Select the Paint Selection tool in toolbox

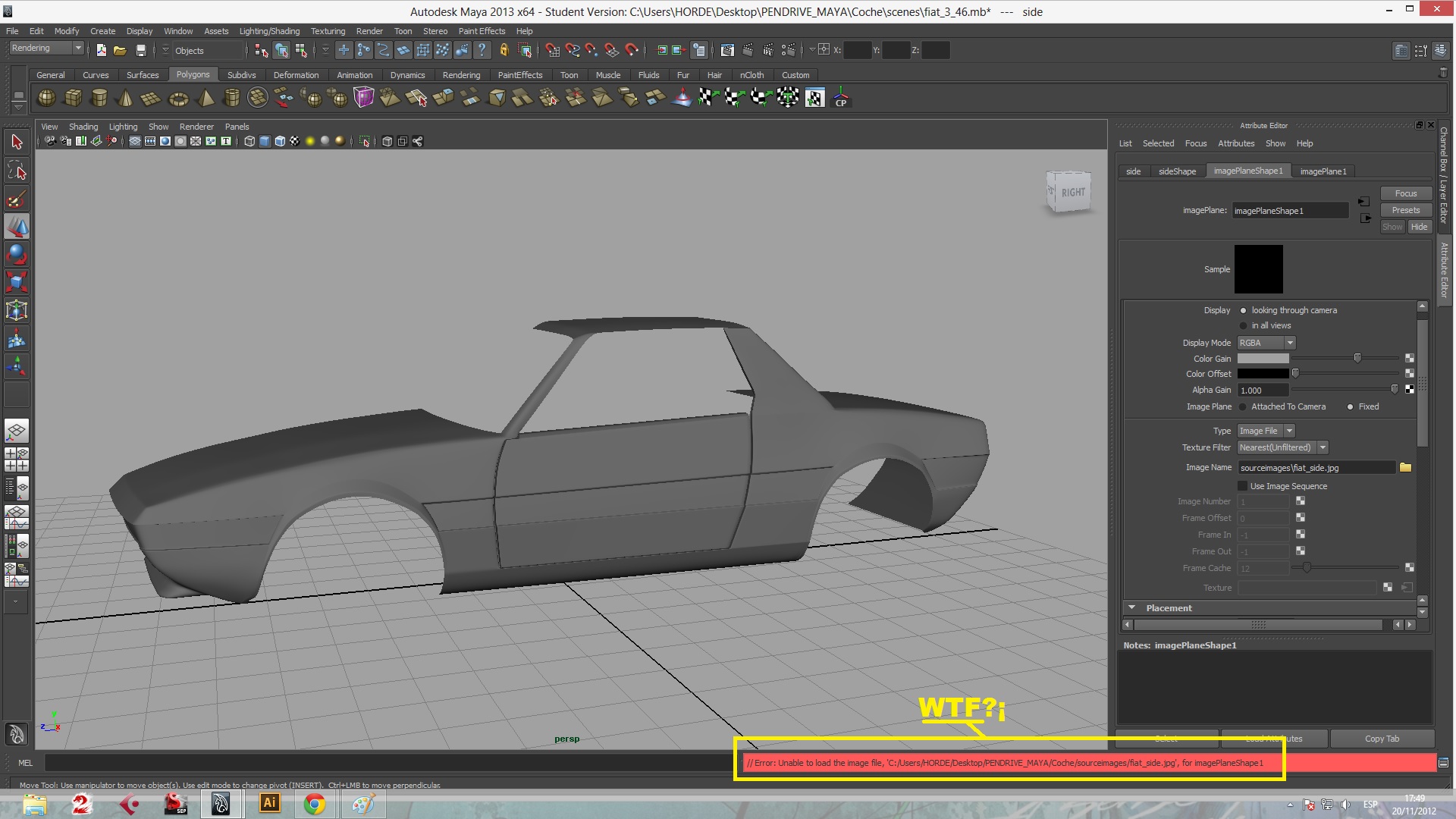point(17,199)
